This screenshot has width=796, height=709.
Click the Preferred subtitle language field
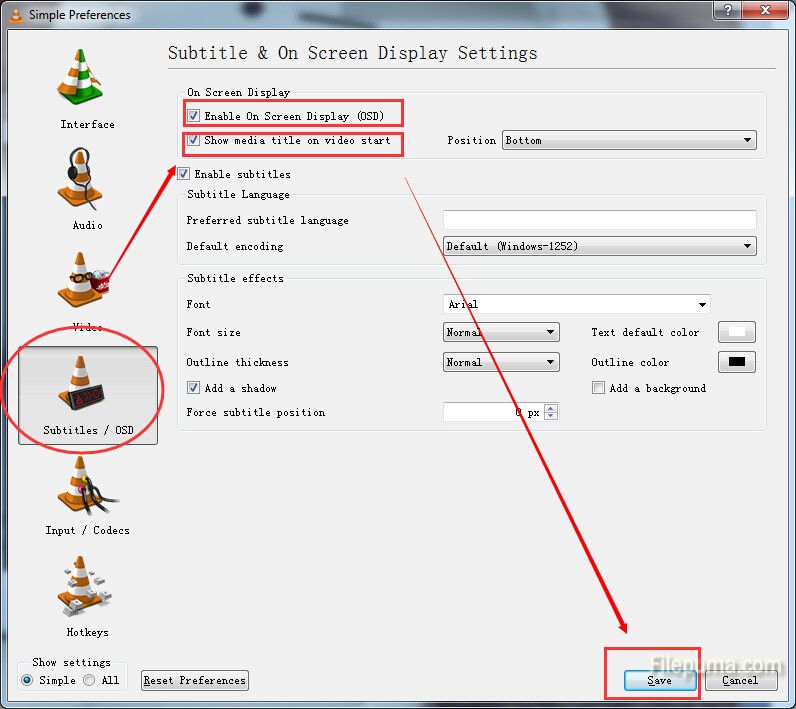[x=599, y=220]
